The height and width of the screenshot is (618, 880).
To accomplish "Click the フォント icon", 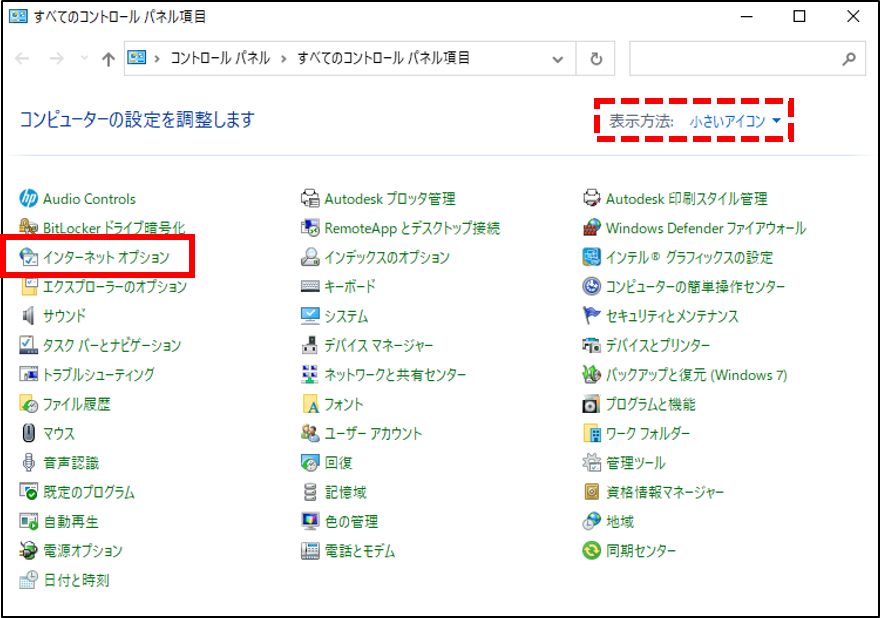I will click(x=310, y=404).
